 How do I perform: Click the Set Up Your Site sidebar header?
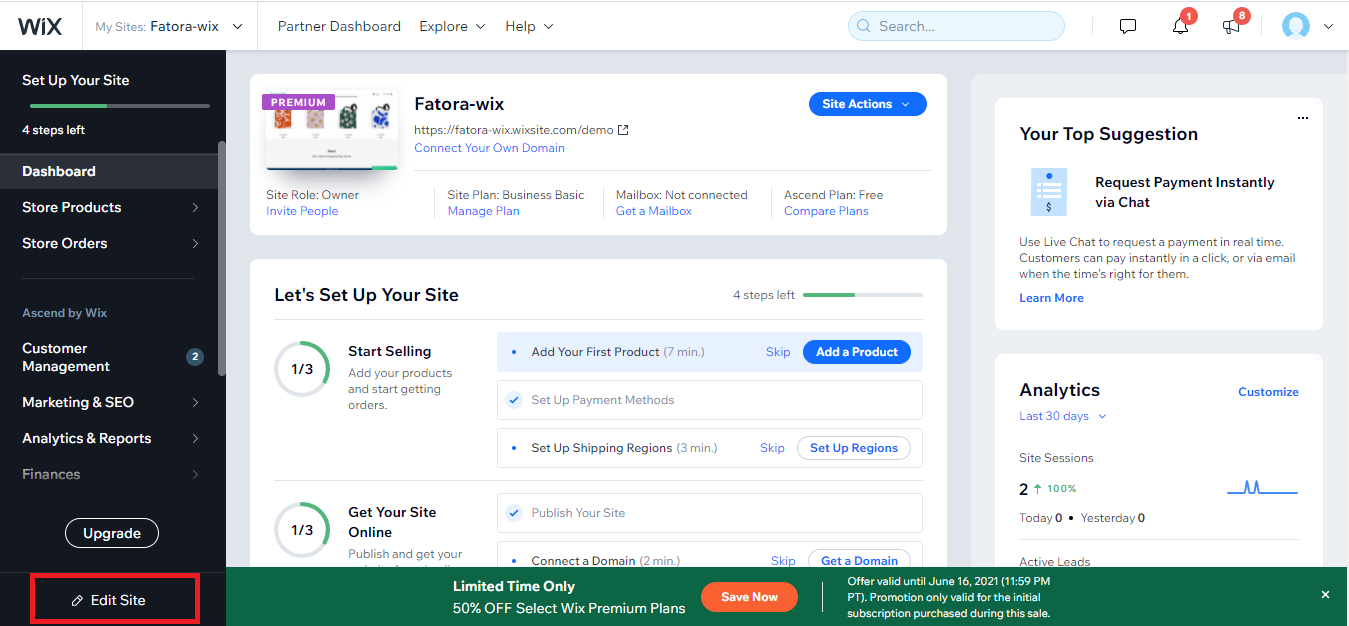click(x=76, y=80)
